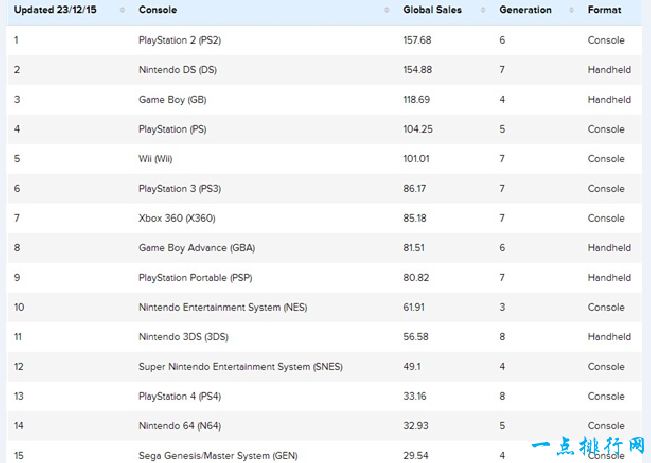Select the Xbox 360 (X360) console name
The width and height of the screenshot is (651, 463).
[x=177, y=218]
